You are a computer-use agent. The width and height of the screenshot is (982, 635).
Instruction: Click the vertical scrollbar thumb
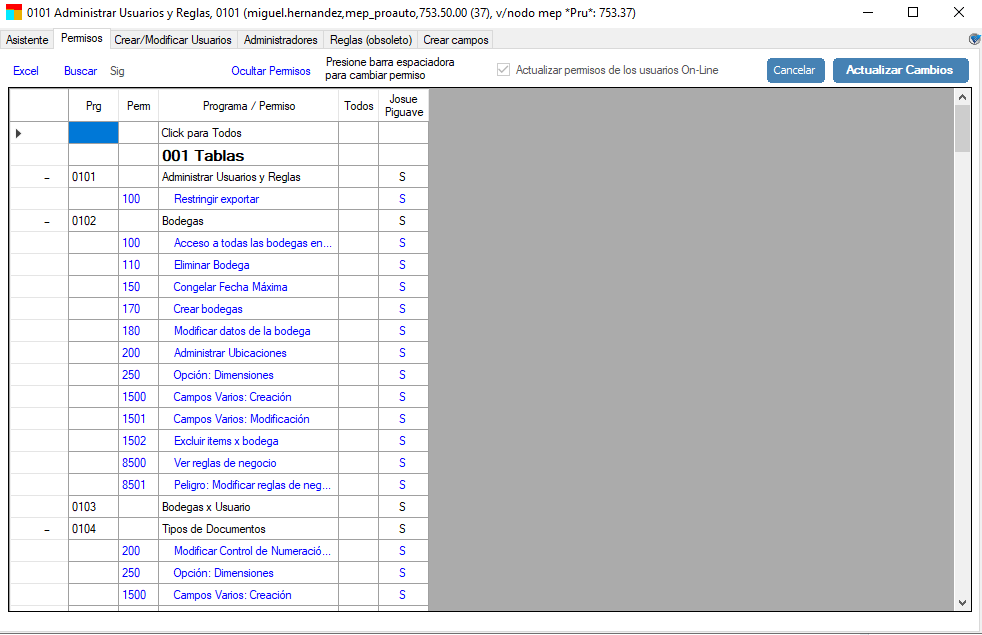[963, 128]
